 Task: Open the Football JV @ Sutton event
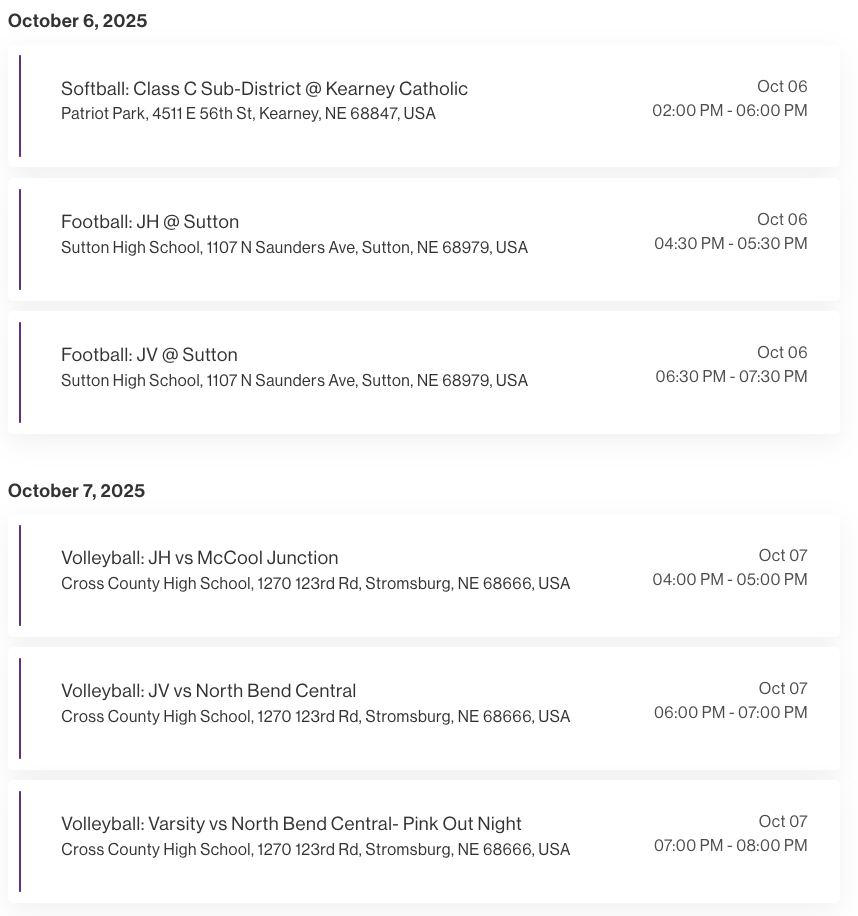click(149, 355)
